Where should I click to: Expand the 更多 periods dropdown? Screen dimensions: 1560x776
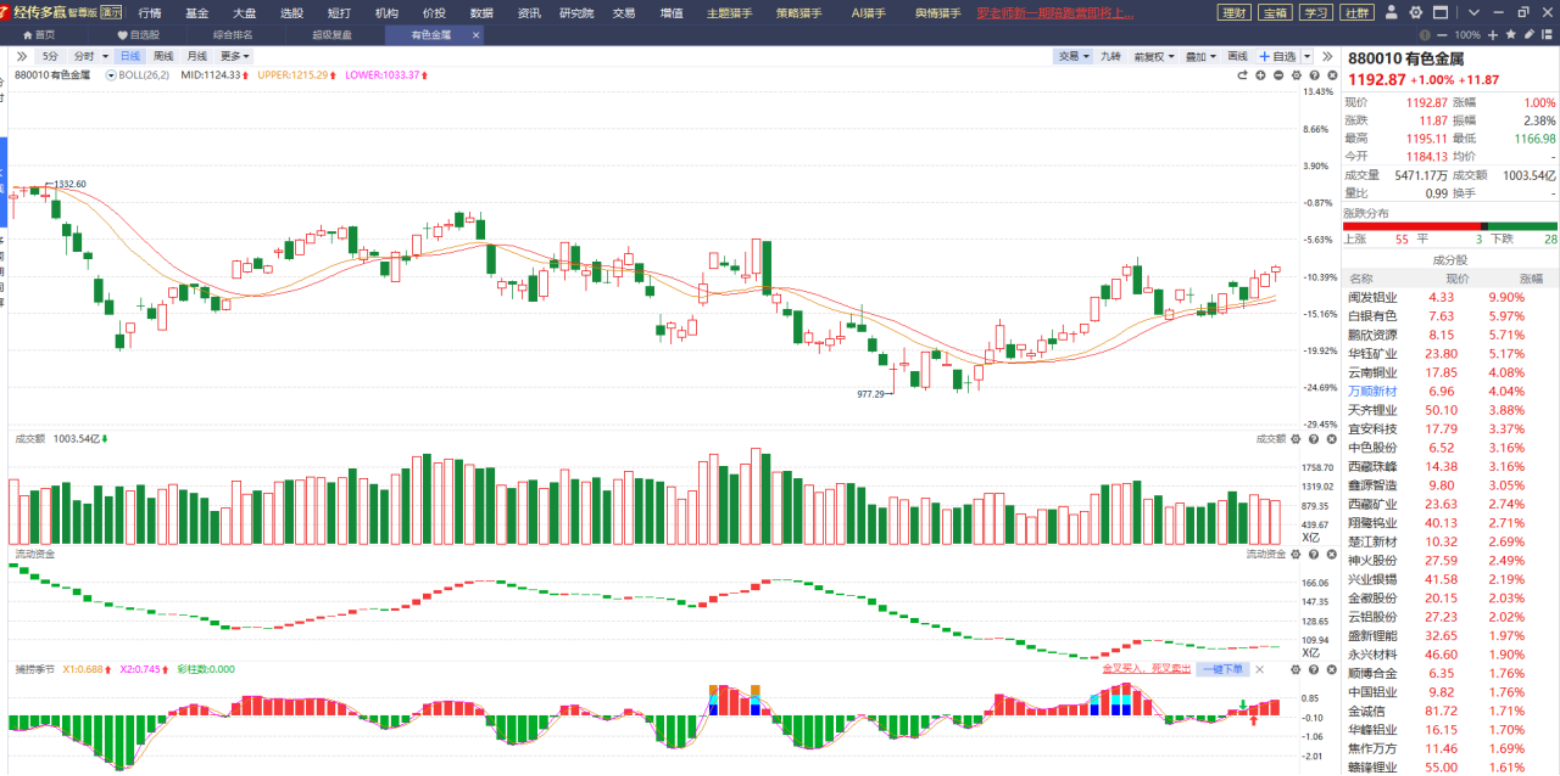point(235,56)
